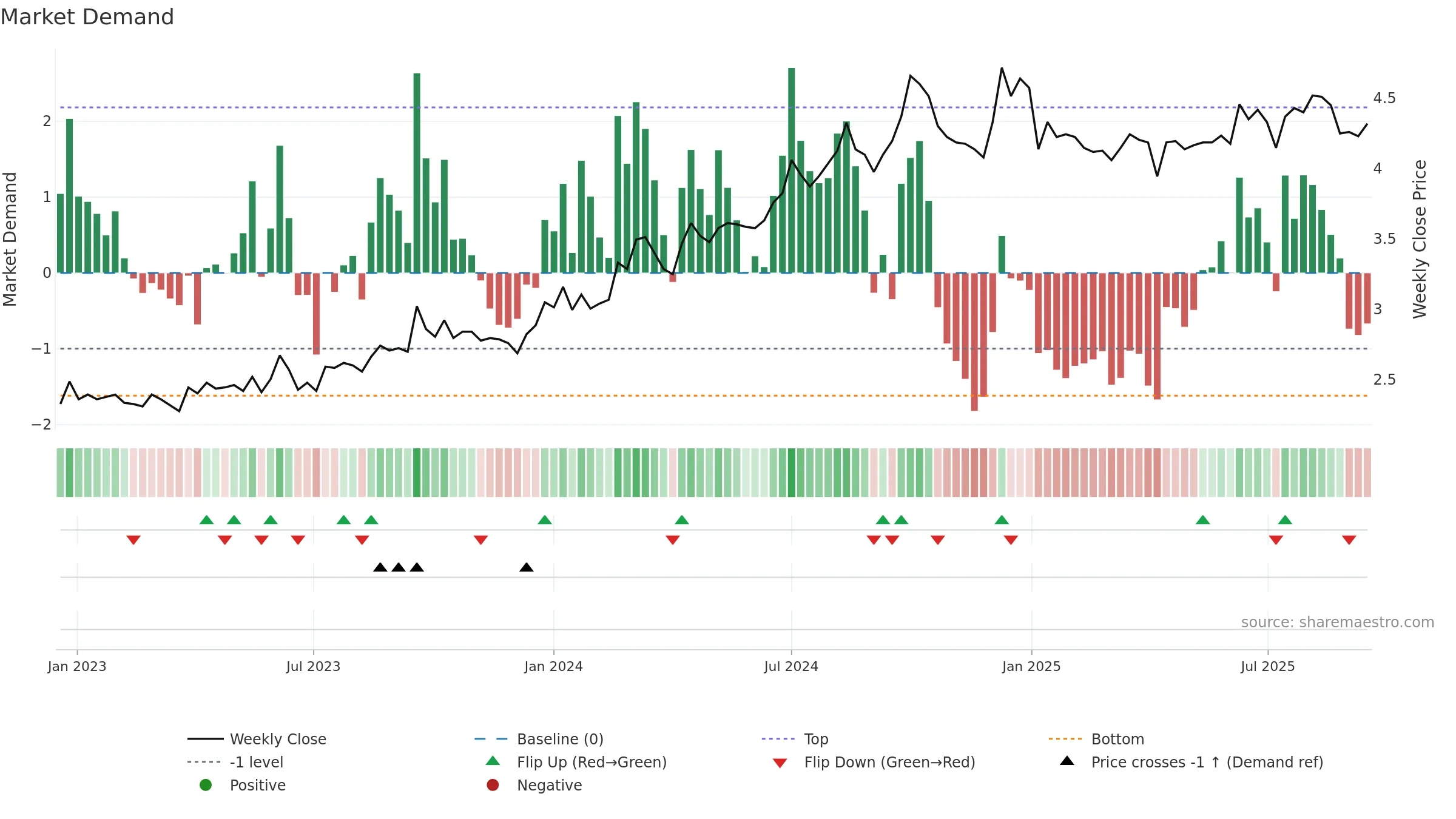Click the Jan 2024 x-axis label

coord(553,667)
